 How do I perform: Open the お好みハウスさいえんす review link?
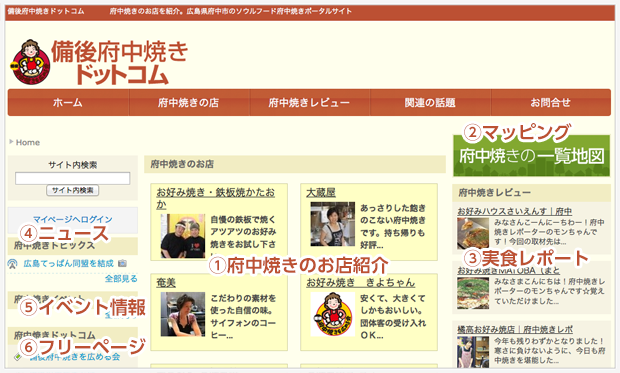point(514,211)
